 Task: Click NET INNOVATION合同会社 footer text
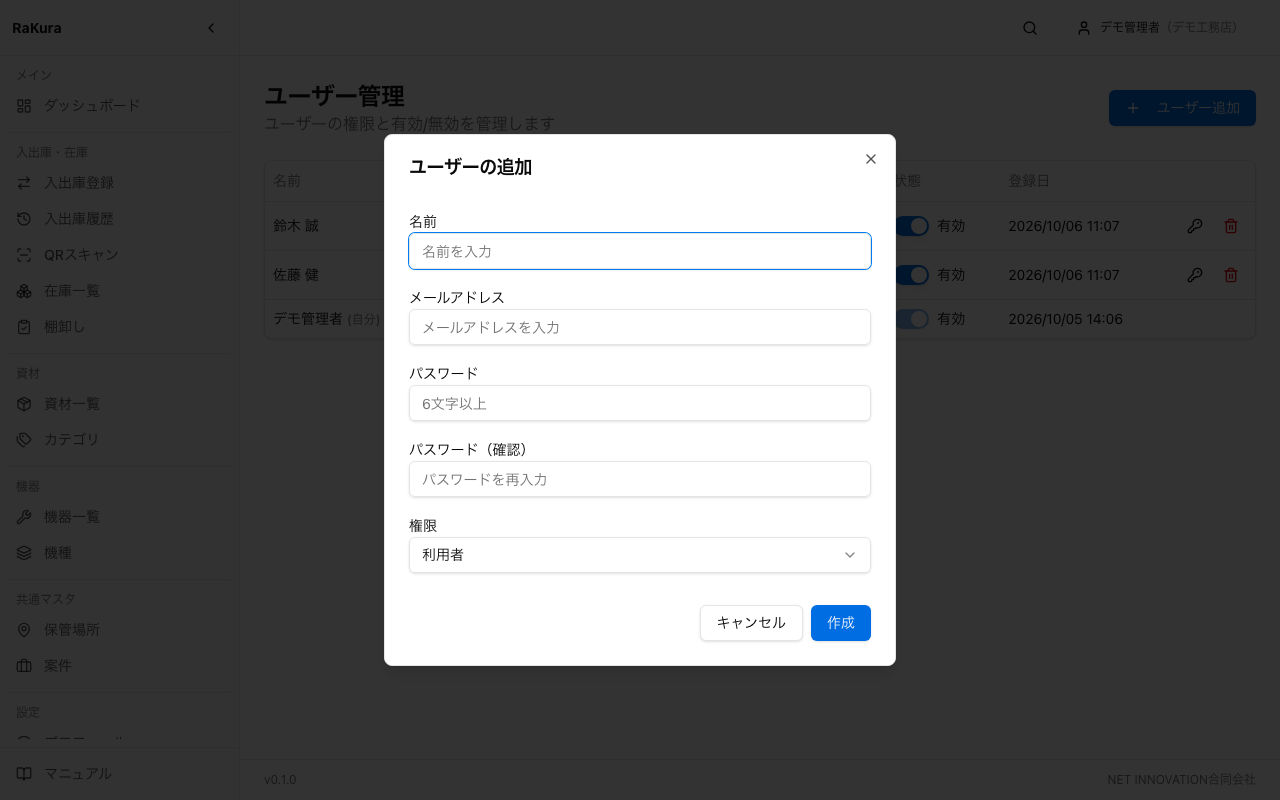click(x=1181, y=779)
